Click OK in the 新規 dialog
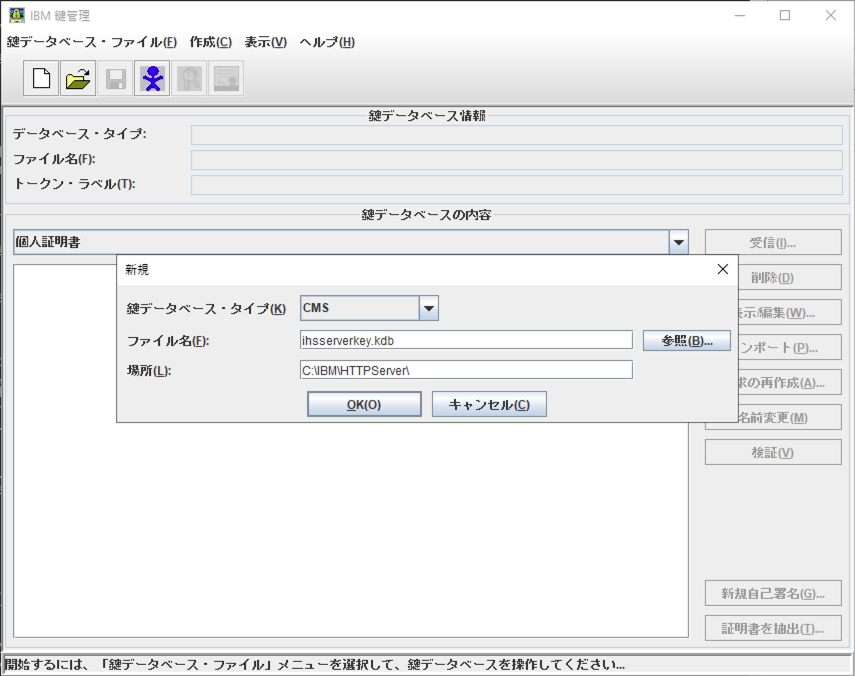 point(364,405)
